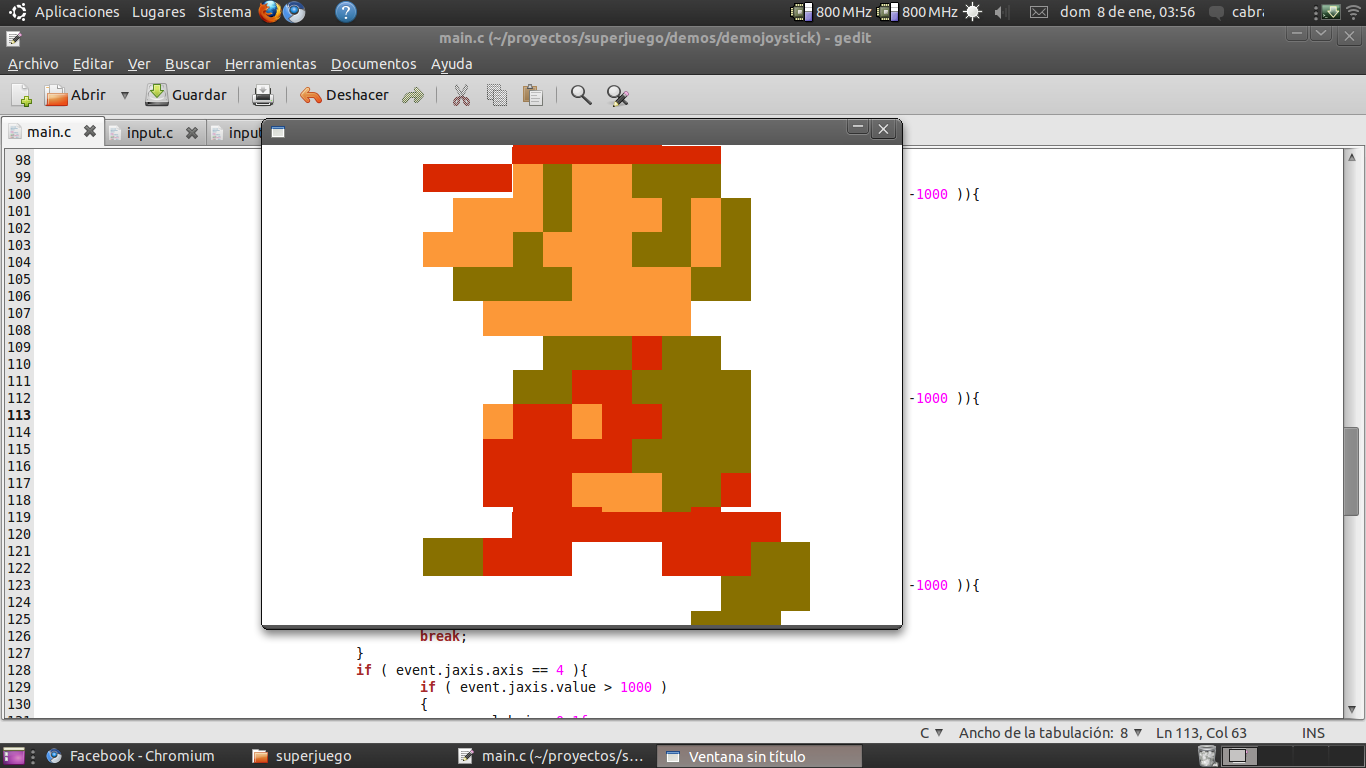Image resolution: width=1366 pixels, height=768 pixels.
Task: Select Ventana sin título taskbar entry
Action: click(x=758, y=756)
